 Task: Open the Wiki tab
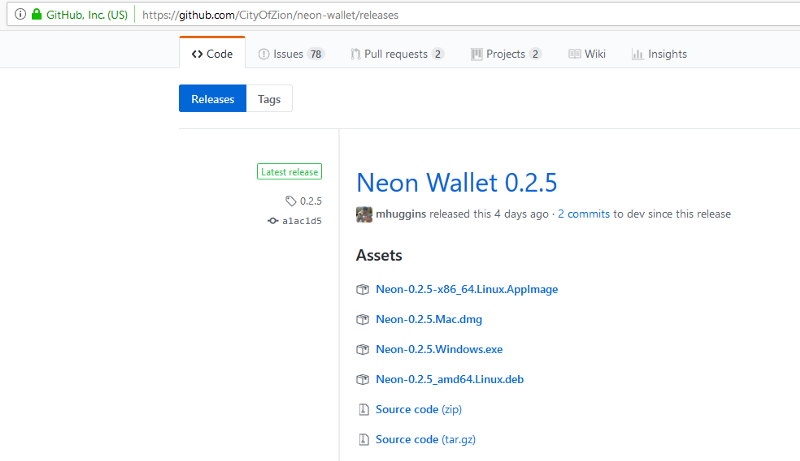[x=587, y=54]
